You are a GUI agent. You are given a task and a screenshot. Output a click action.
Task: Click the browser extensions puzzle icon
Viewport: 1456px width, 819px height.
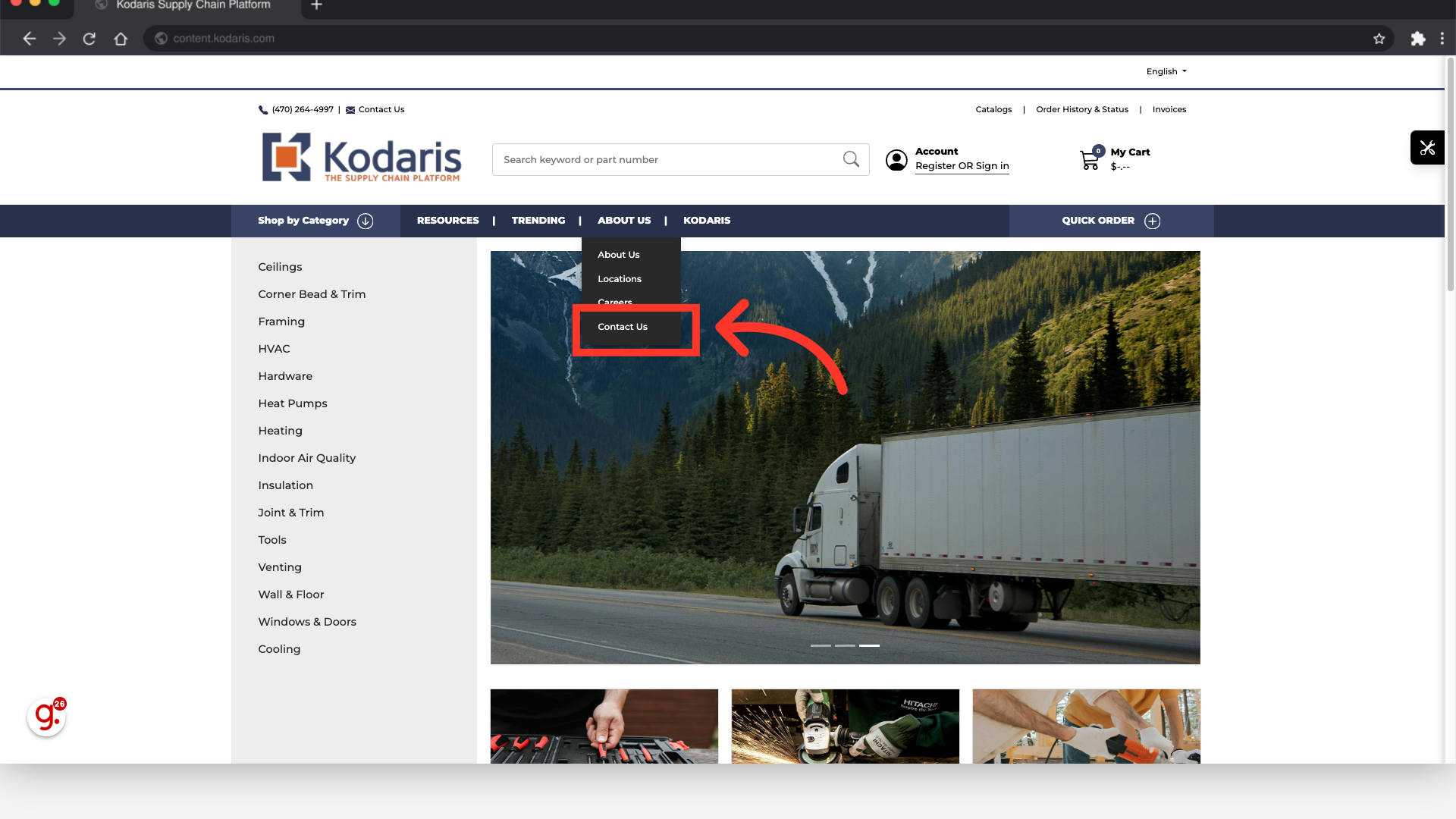(1417, 39)
